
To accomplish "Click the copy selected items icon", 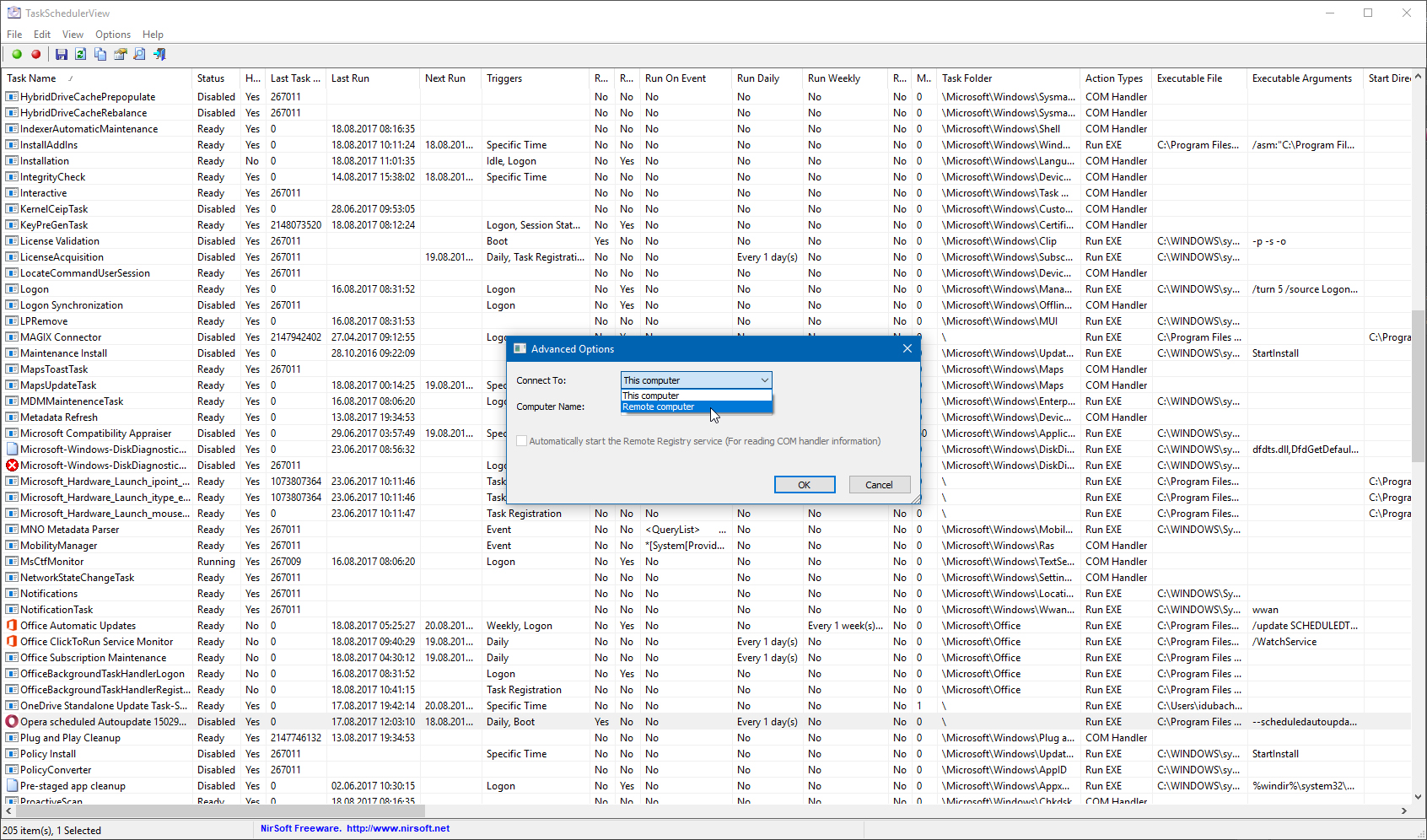I will [100, 55].
